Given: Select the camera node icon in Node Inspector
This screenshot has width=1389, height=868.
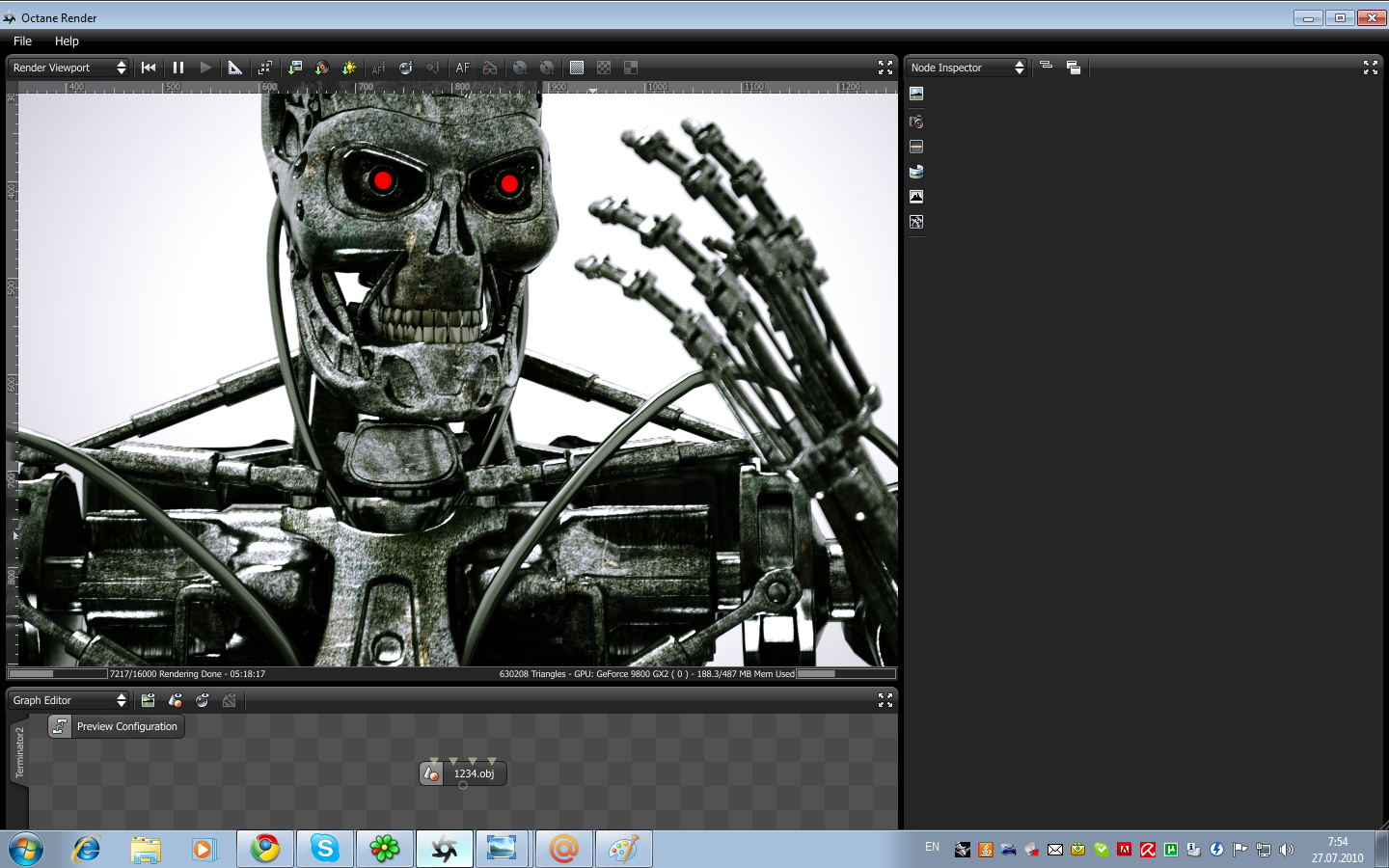Looking at the screenshot, I should [916, 122].
